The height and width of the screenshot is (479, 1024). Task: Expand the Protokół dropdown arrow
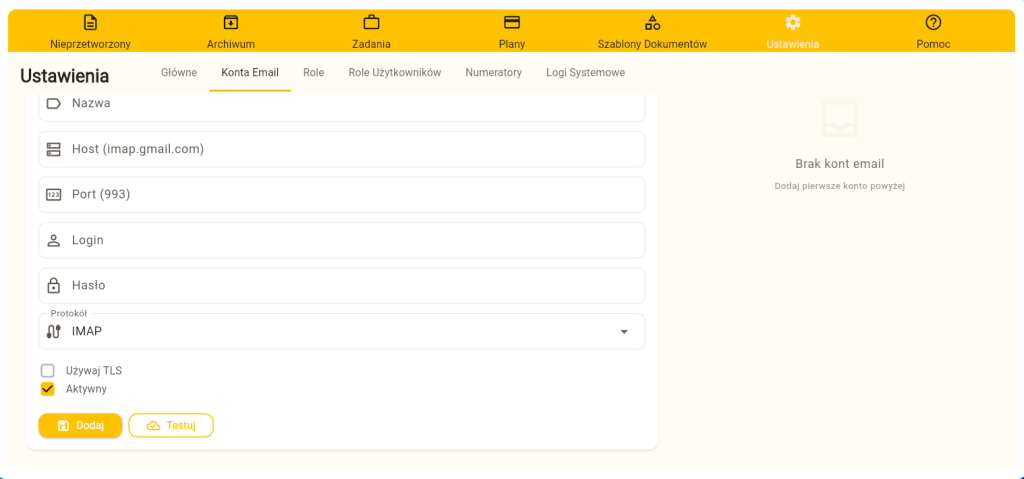624,332
